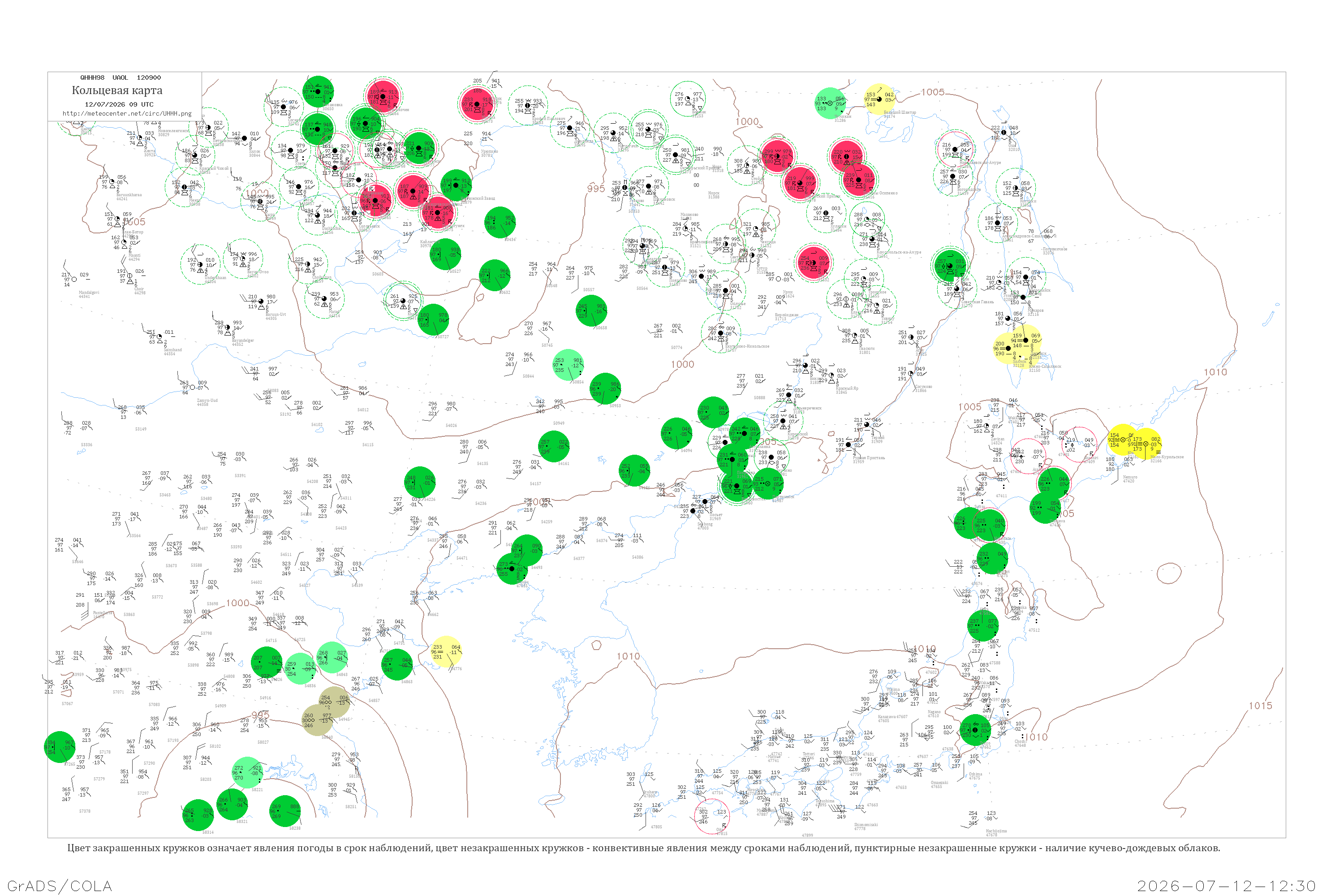Image resolution: width=1344 pixels, height=896 pixels.
Task: Click the 1010 isobar label east of Sakhalin
Action: (x=1215, y=372)
